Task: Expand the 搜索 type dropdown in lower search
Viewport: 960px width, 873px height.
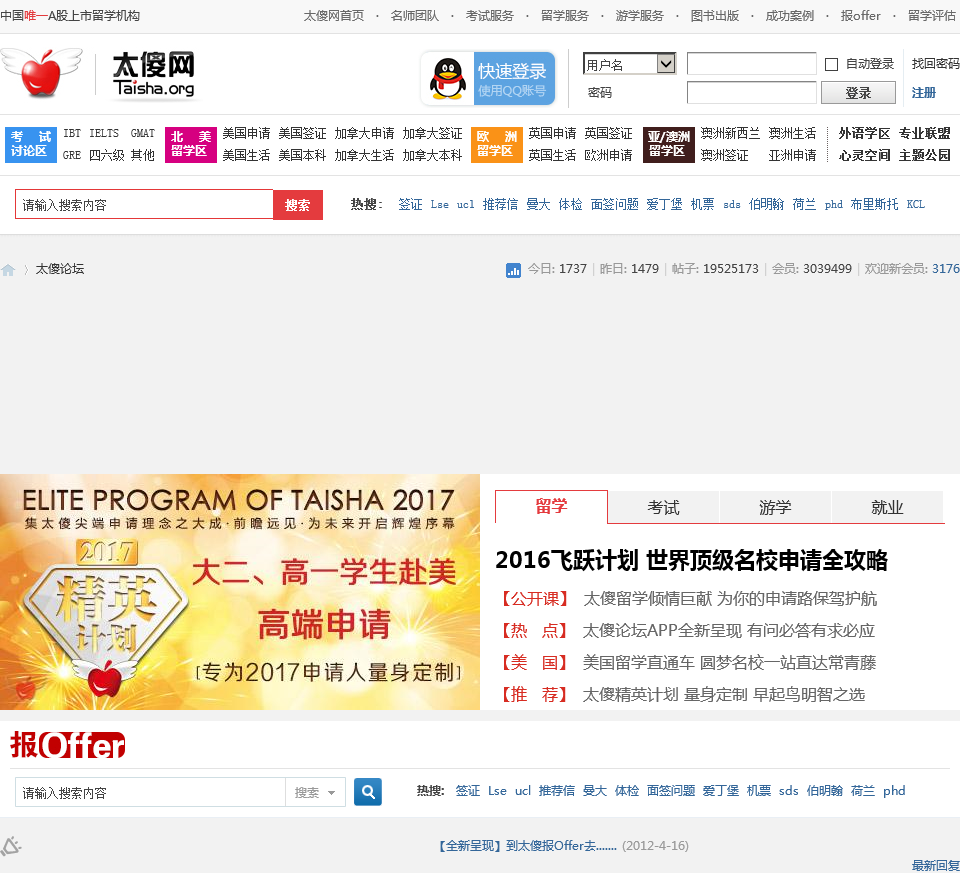Action: (x=315, y=792)
